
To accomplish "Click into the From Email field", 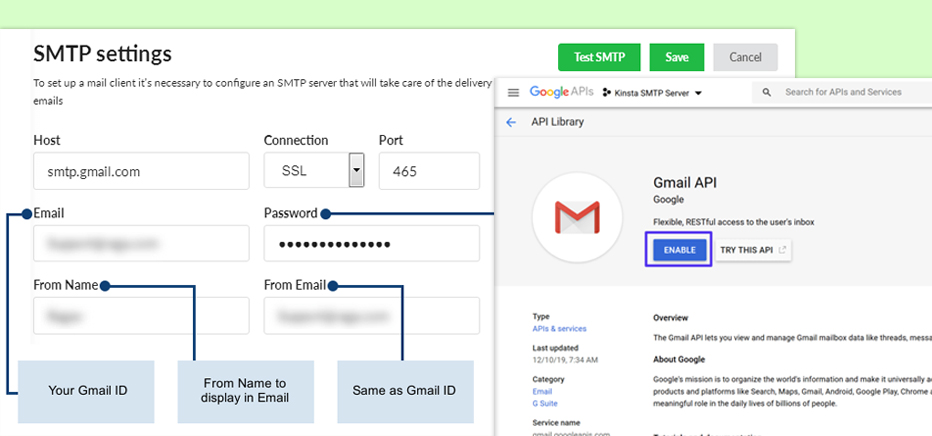I will pyautogui.click(x=371, y=315).
